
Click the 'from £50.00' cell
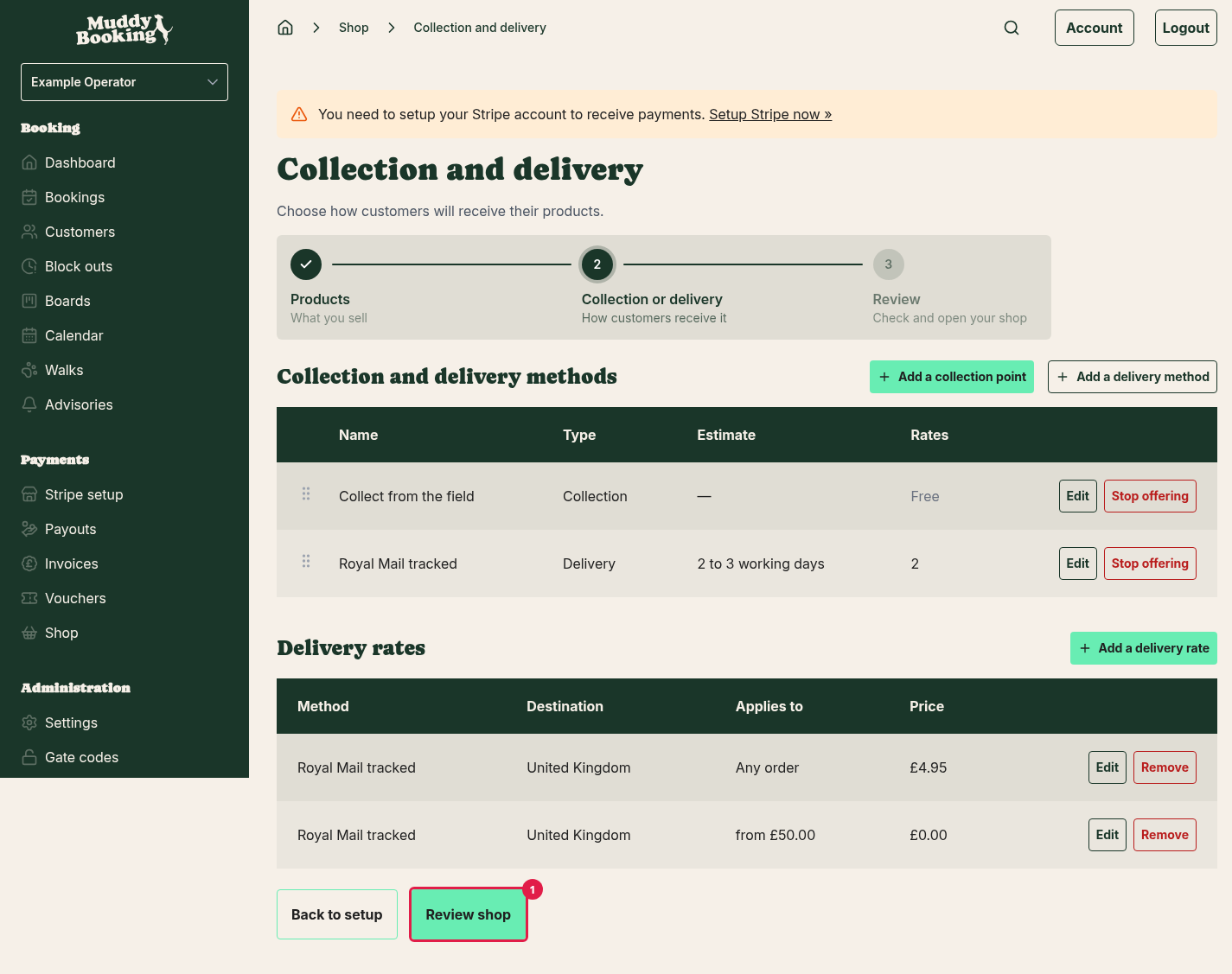pyautogui.click(x=776, y=835)
